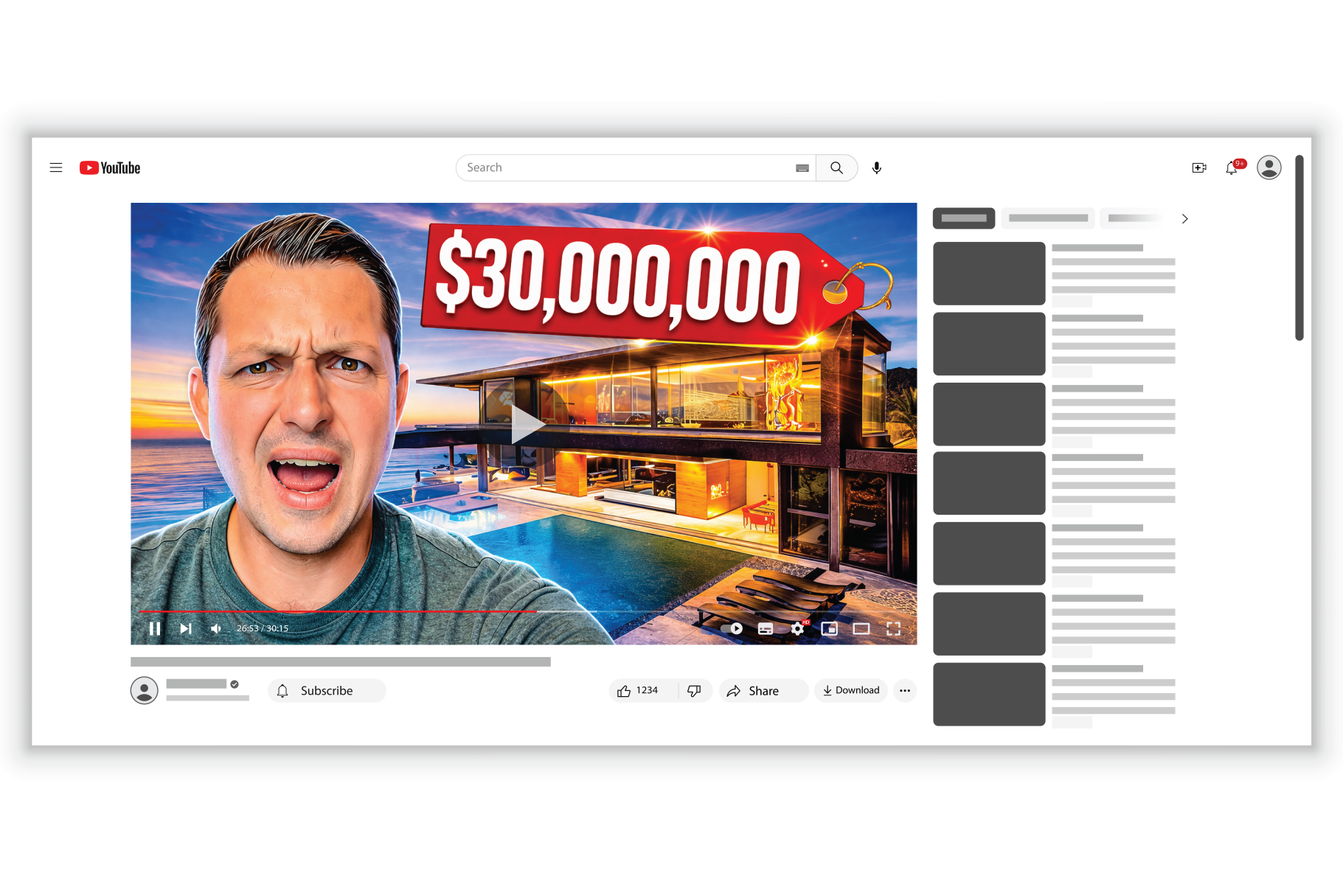Viewport: 1343px width, 896px height.
Task: Open the miniplayer from player controls
Action: point(829,628)
